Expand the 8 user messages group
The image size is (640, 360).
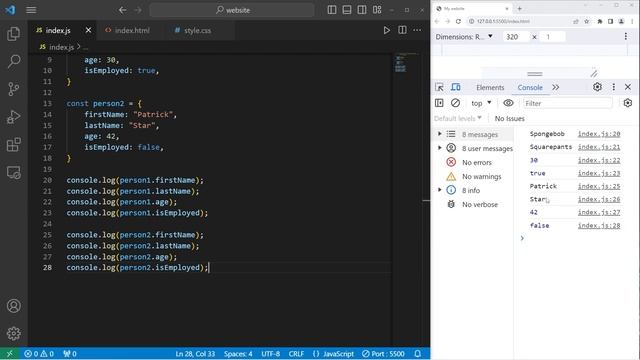[440, 148]
